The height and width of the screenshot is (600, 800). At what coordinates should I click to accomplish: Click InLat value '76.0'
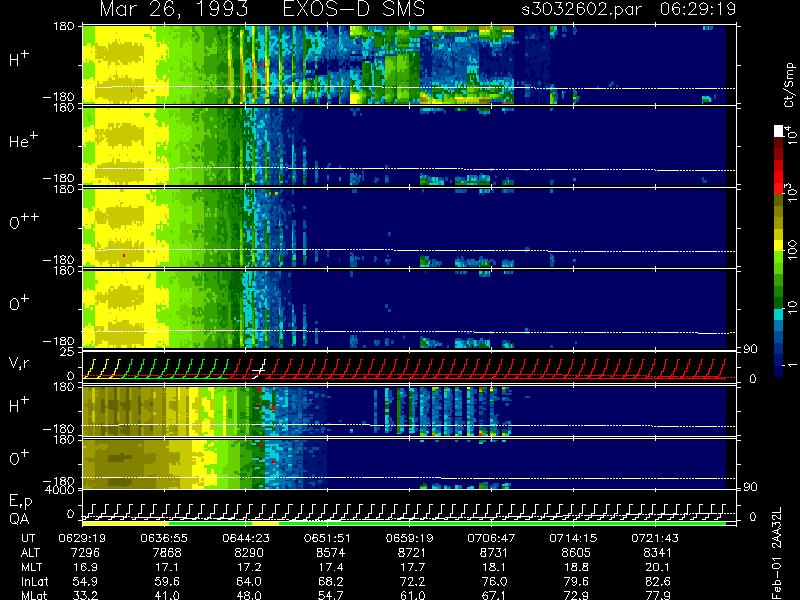494,581
